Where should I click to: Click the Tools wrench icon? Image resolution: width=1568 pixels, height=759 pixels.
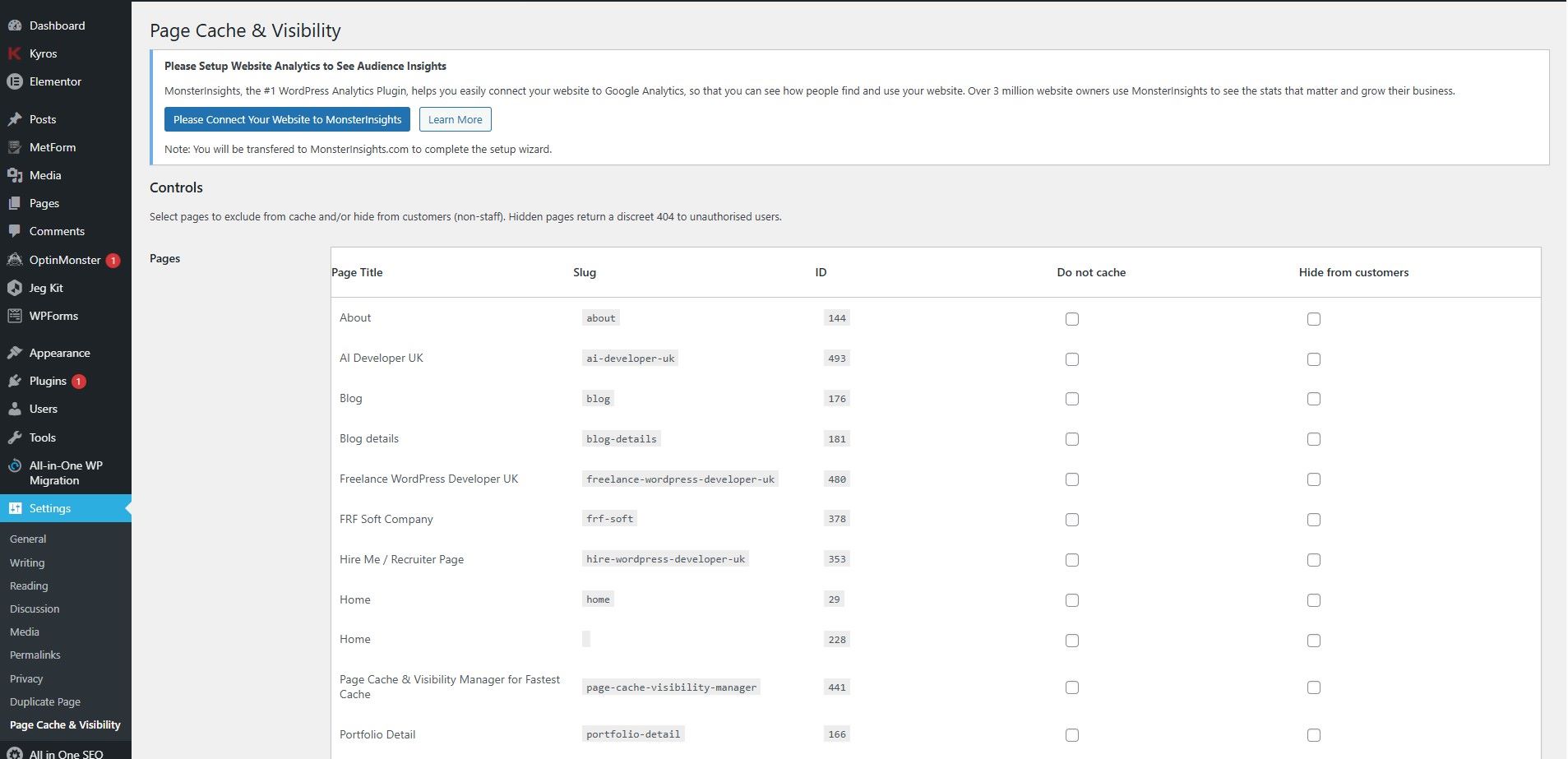pyautogui.click(x=14, y=437)
